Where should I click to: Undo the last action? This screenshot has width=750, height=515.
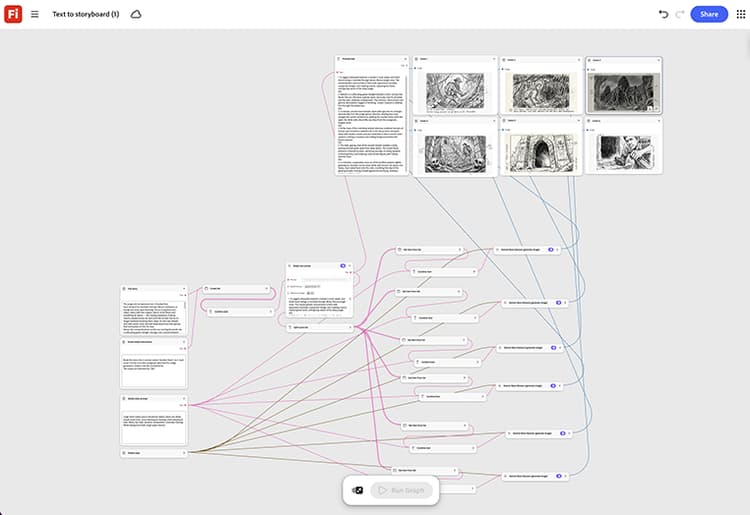click(x=663, y=14)
